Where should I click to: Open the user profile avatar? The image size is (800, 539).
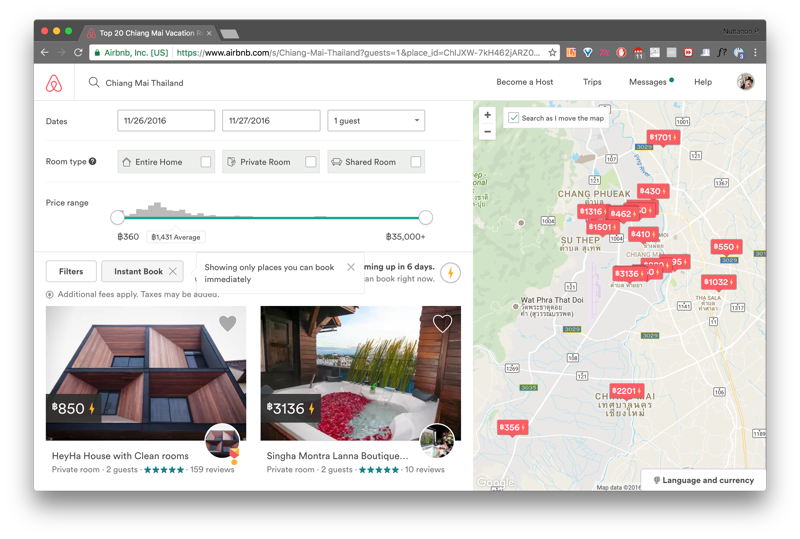745,82
